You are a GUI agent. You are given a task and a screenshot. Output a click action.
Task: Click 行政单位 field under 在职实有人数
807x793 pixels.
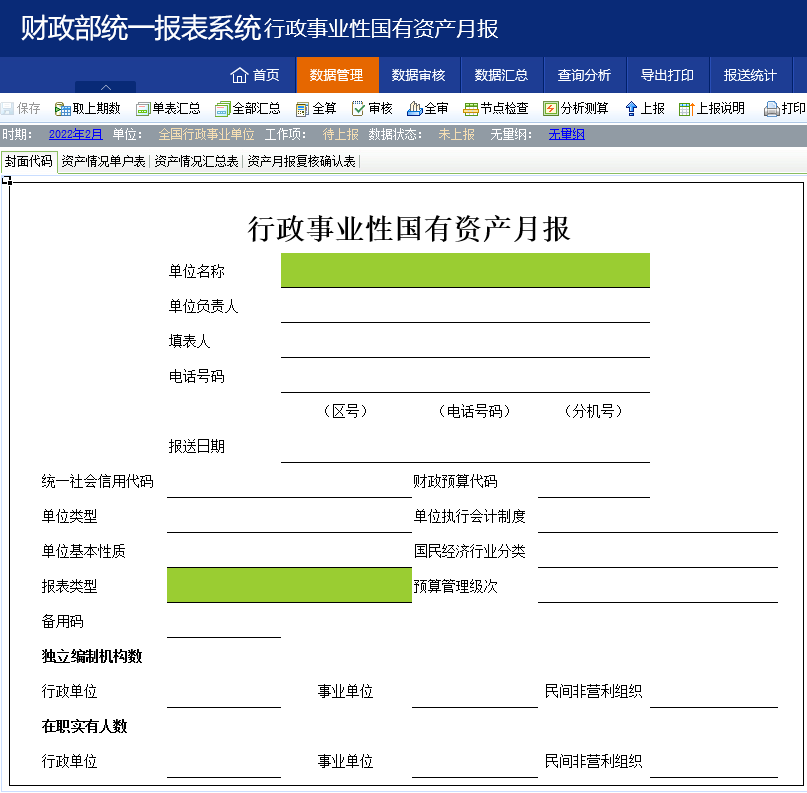point(224,761)
